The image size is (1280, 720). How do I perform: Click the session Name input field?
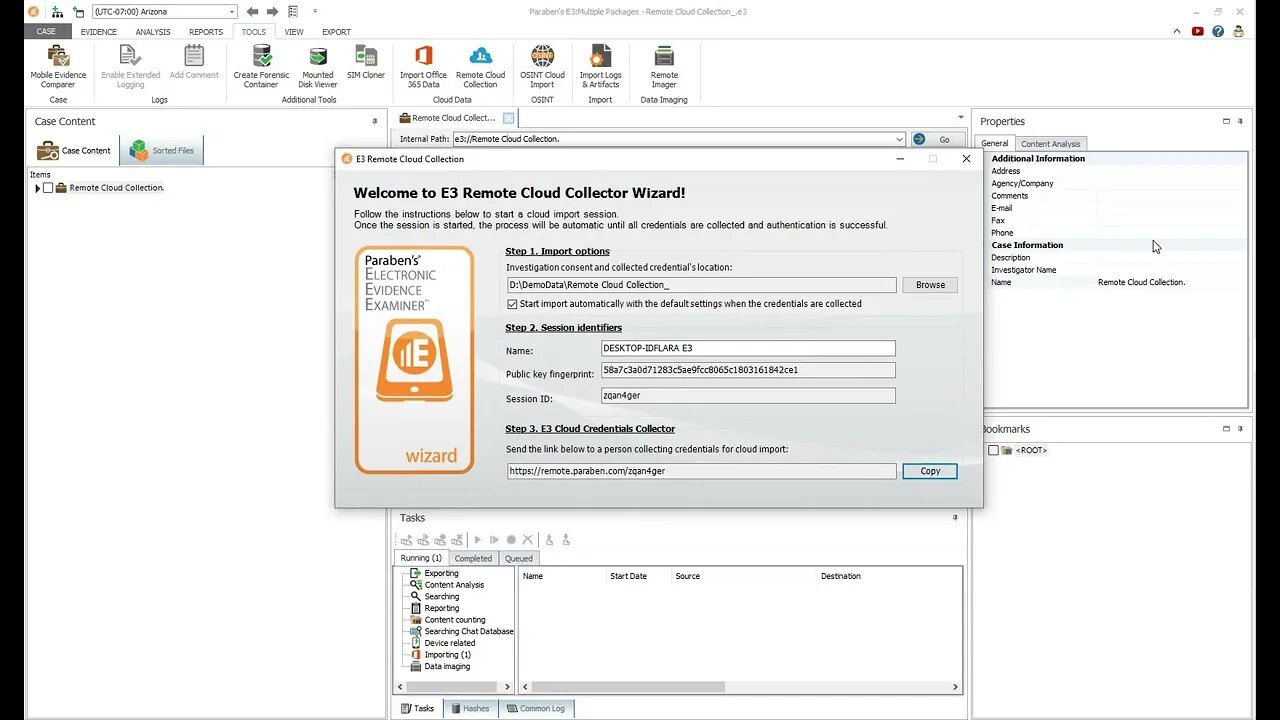tap(748, 348)
